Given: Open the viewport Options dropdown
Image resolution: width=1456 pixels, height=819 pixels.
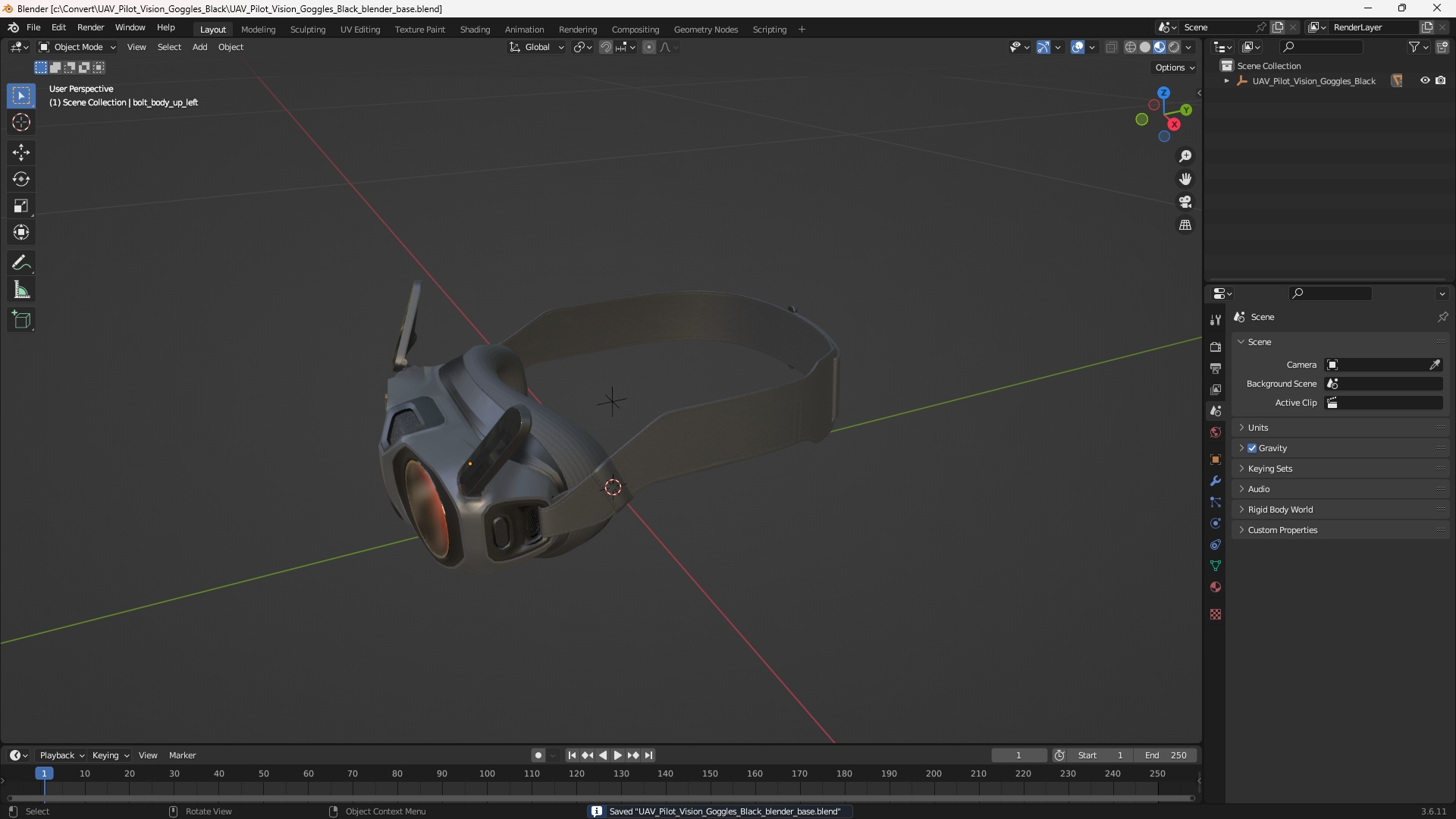Looking at the screenshot, I should 1175,67.
